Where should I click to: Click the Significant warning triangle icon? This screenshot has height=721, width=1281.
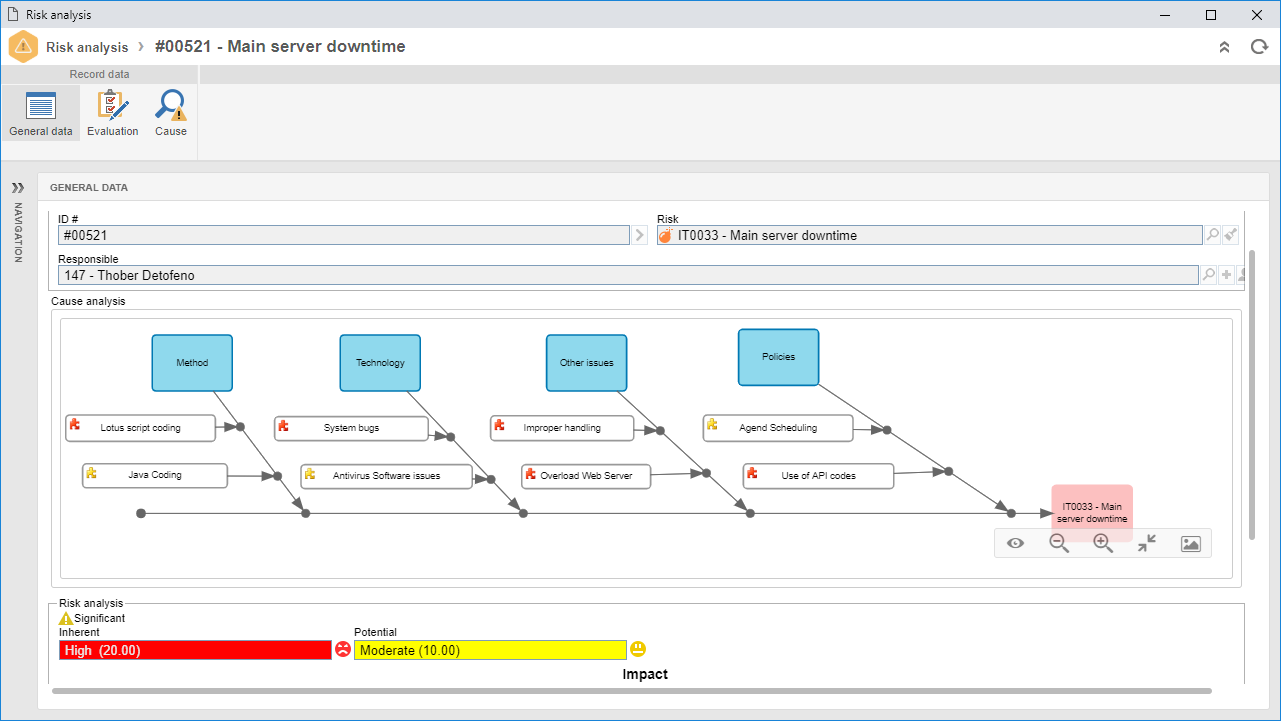point(66,618)
